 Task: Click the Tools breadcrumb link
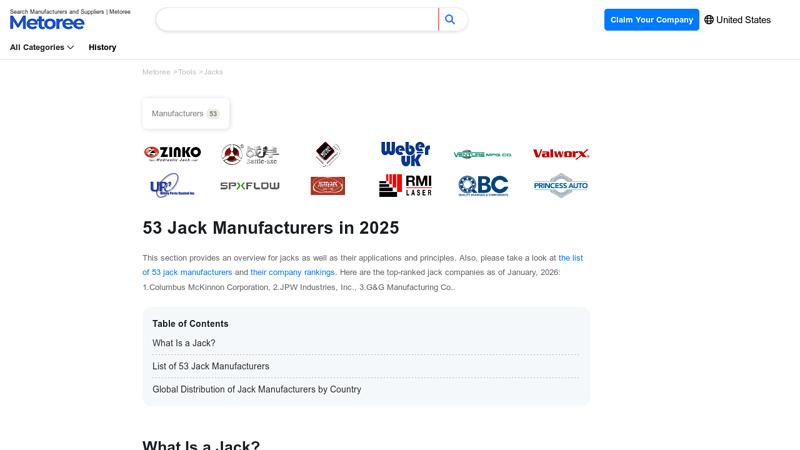[187, 72]
